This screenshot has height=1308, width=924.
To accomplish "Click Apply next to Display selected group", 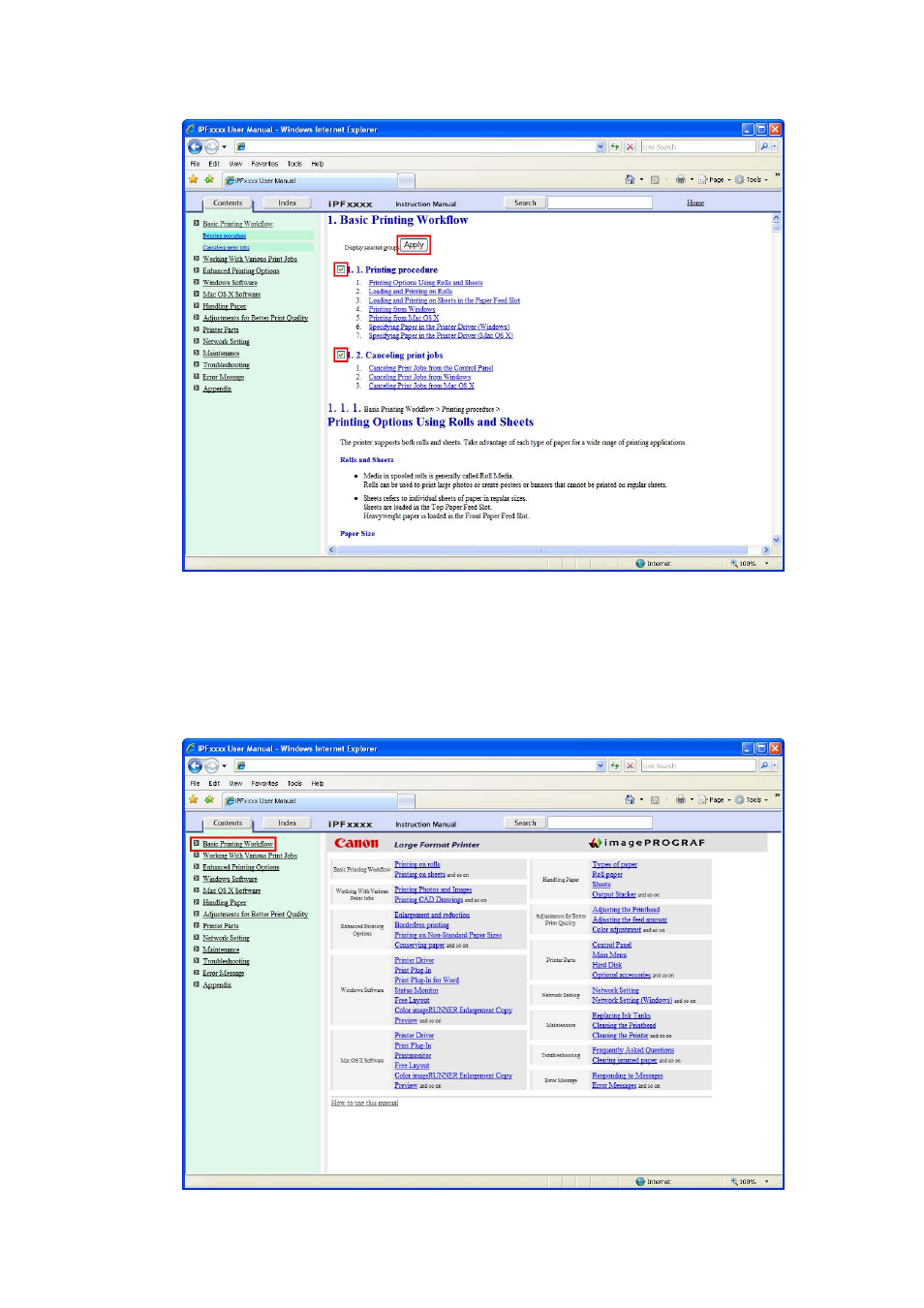I will pyautogui.click(x=414, y=245).
